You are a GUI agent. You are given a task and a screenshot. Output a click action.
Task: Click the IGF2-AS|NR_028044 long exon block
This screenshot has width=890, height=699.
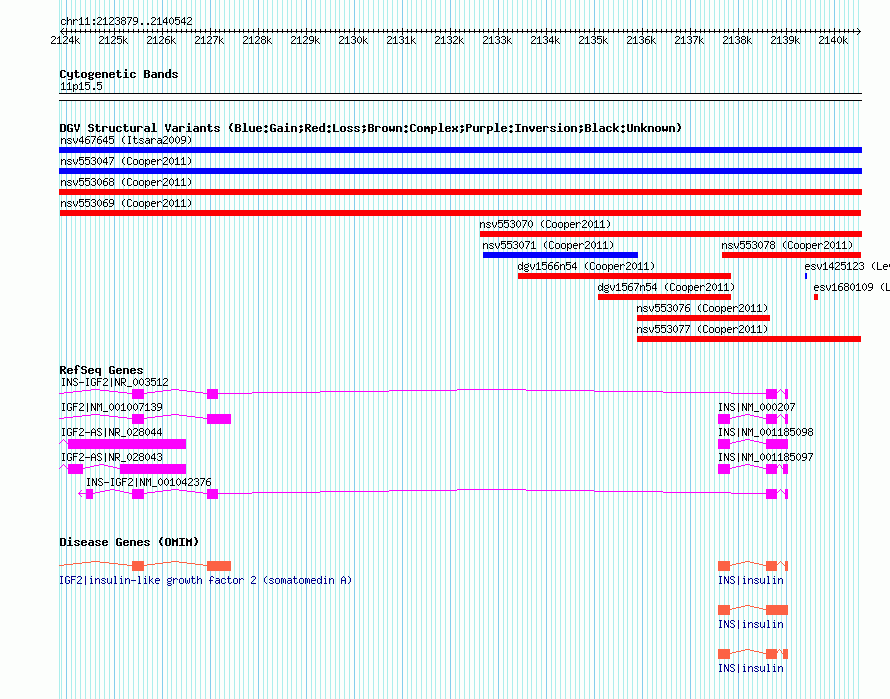point(127,444)
